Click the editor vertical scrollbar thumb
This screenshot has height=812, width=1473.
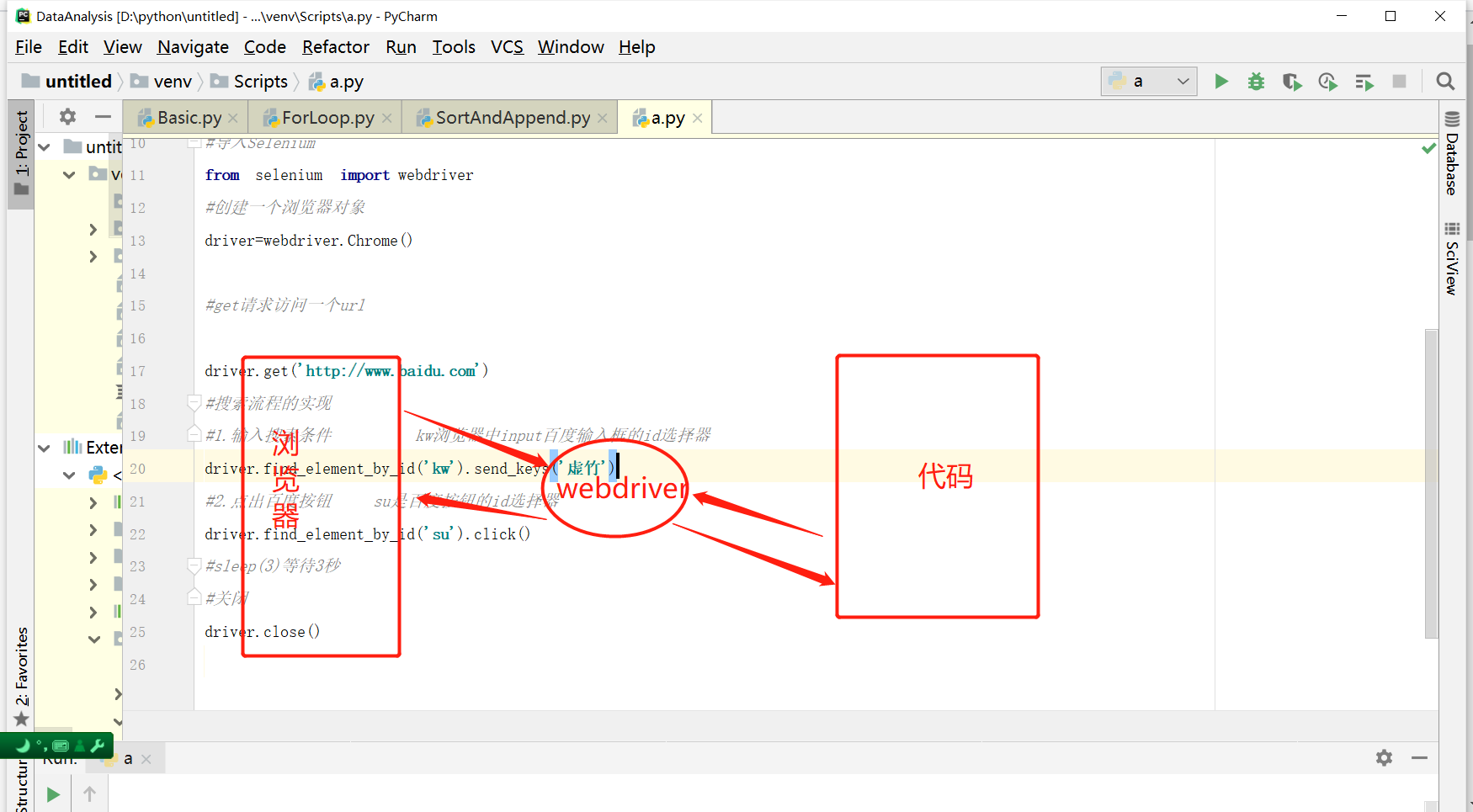point(1431,484)
